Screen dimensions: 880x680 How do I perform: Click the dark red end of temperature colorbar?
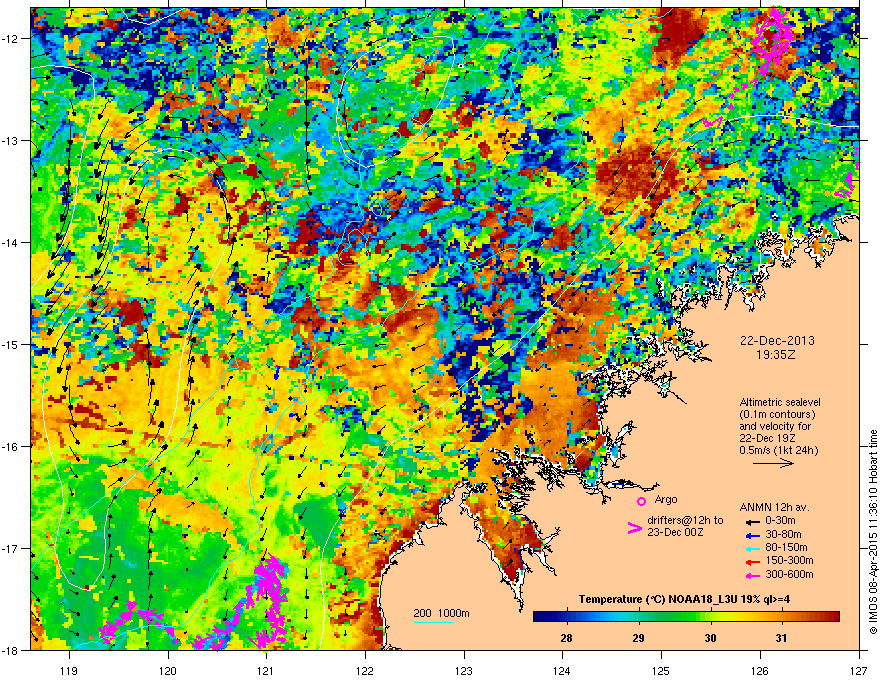tap(835, 617)
